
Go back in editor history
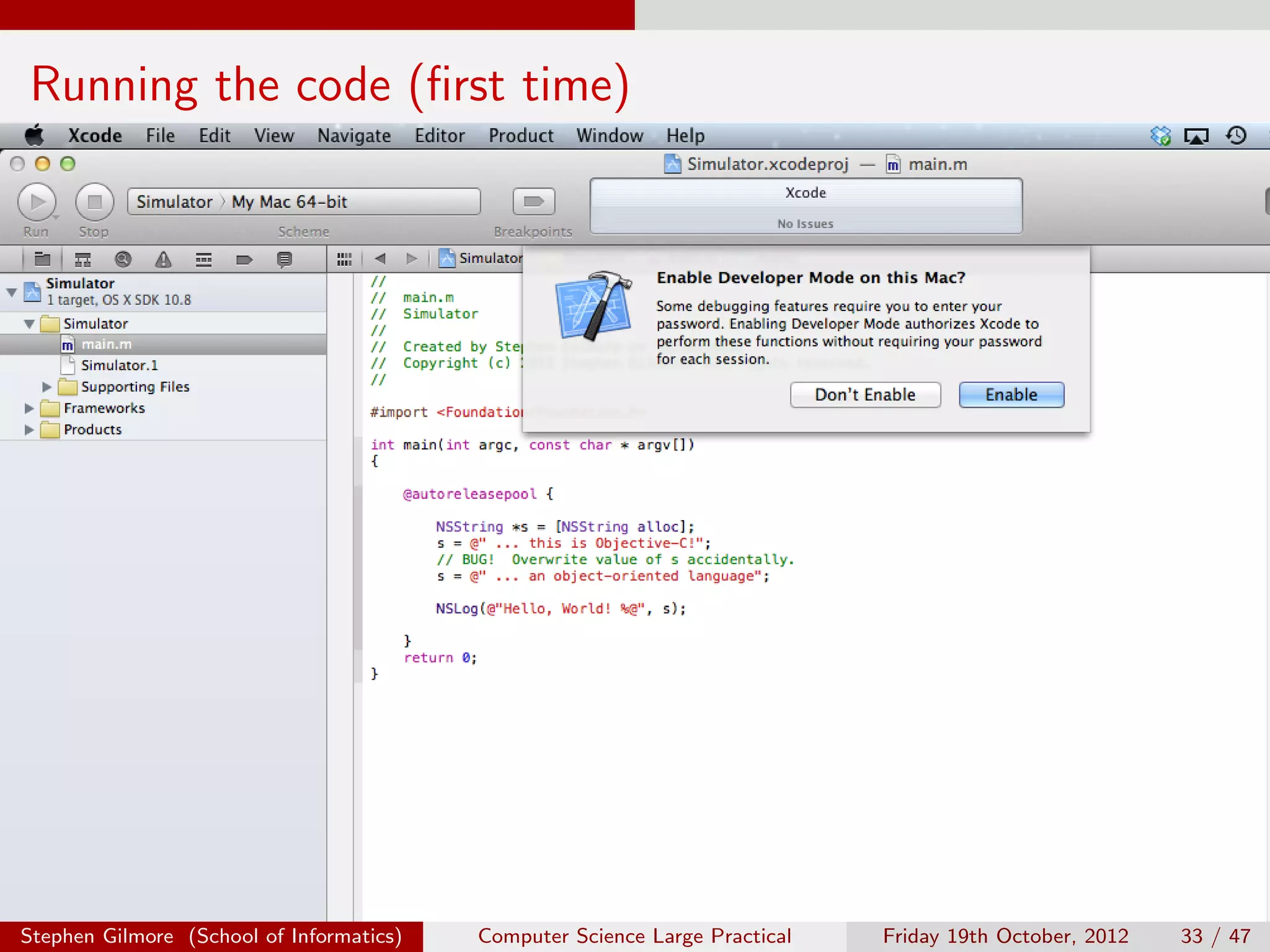(x=380, y=258)
